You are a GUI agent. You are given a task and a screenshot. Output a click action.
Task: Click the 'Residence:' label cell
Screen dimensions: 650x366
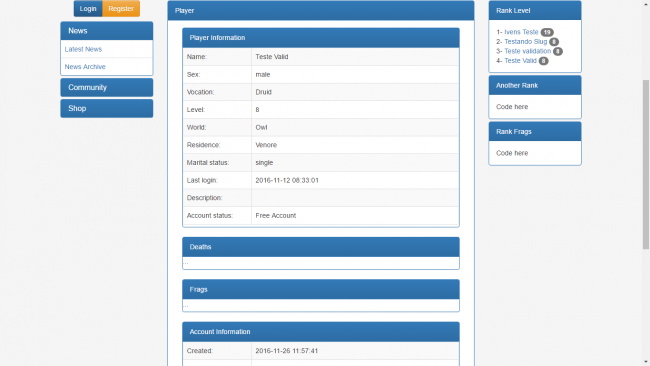tap(217, 145)
